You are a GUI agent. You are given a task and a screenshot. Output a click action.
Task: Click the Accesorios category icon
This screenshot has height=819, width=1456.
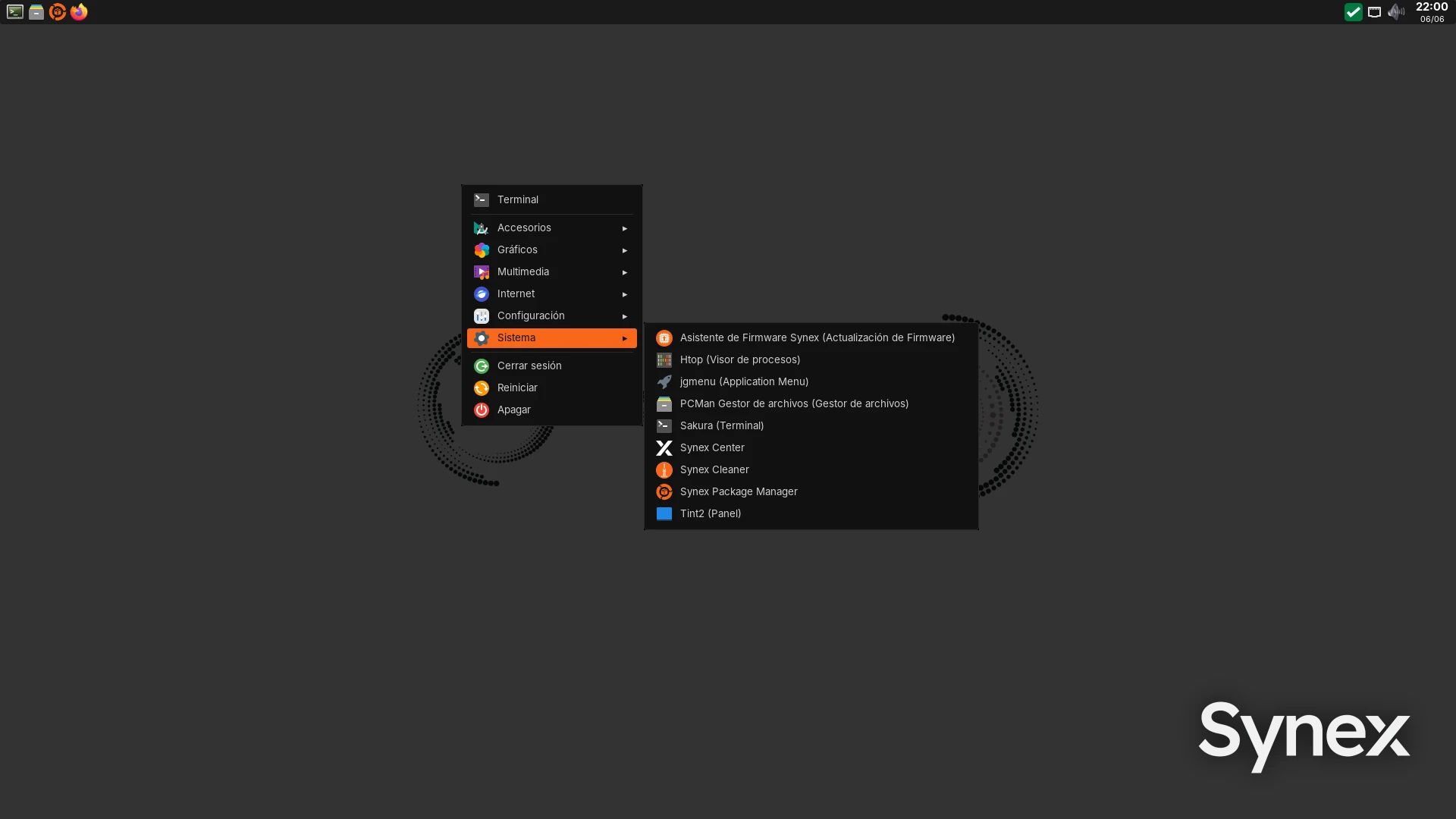tap(482, 228)
